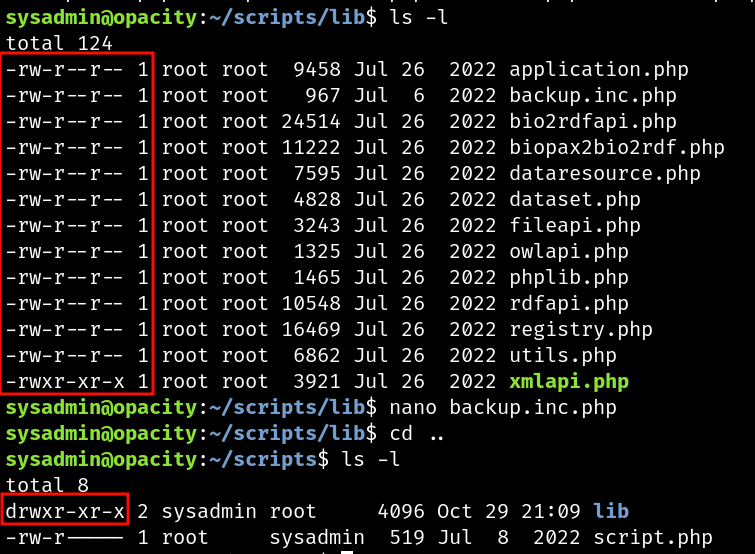Image resolution: width=755 pixels, height=554 pixels.
Task: Select the dataresource.php listing
Action: click(605, 174)
